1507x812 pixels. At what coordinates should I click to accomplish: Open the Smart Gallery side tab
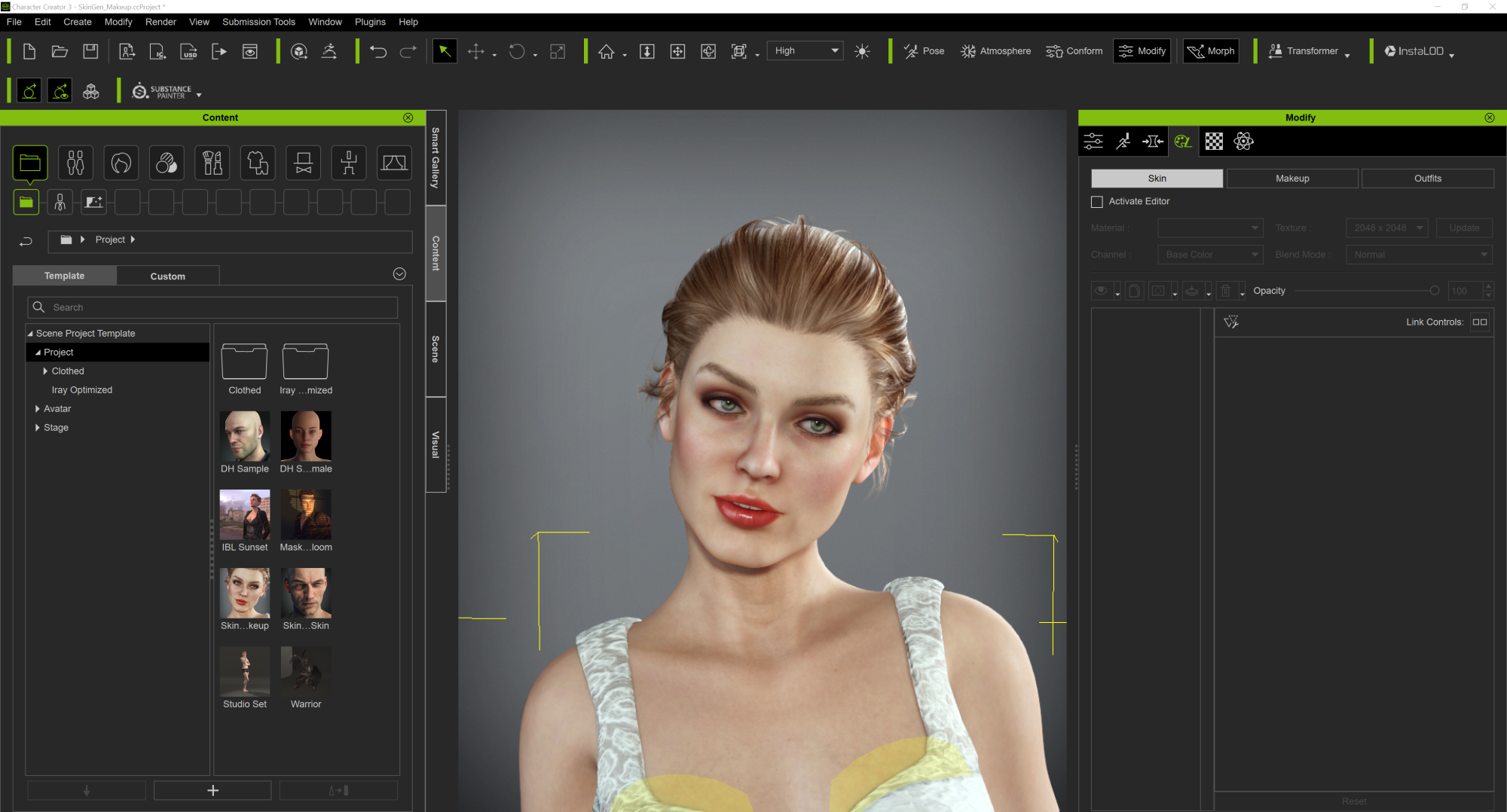pyautogui.click(x=436, y=157)
